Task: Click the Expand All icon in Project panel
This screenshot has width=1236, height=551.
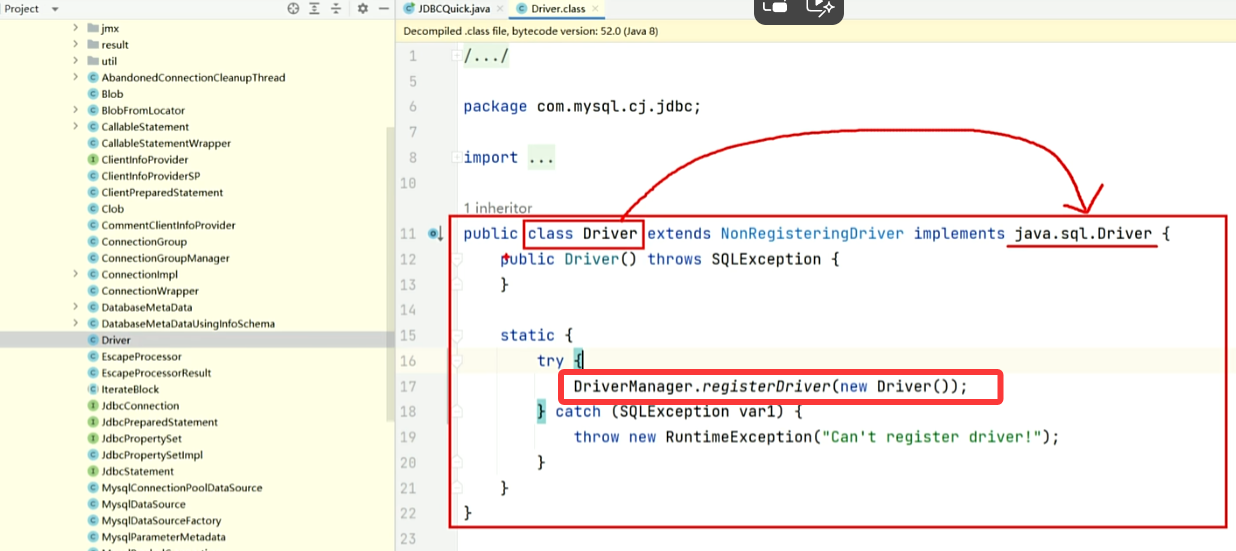Action: tap(315, 8)
